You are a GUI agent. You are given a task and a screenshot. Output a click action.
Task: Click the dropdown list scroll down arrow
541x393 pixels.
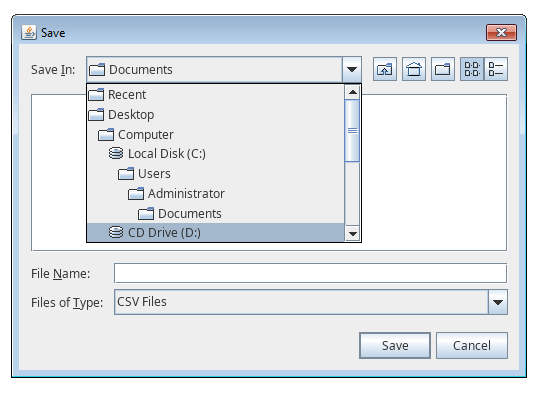click(x=353, y=234)
